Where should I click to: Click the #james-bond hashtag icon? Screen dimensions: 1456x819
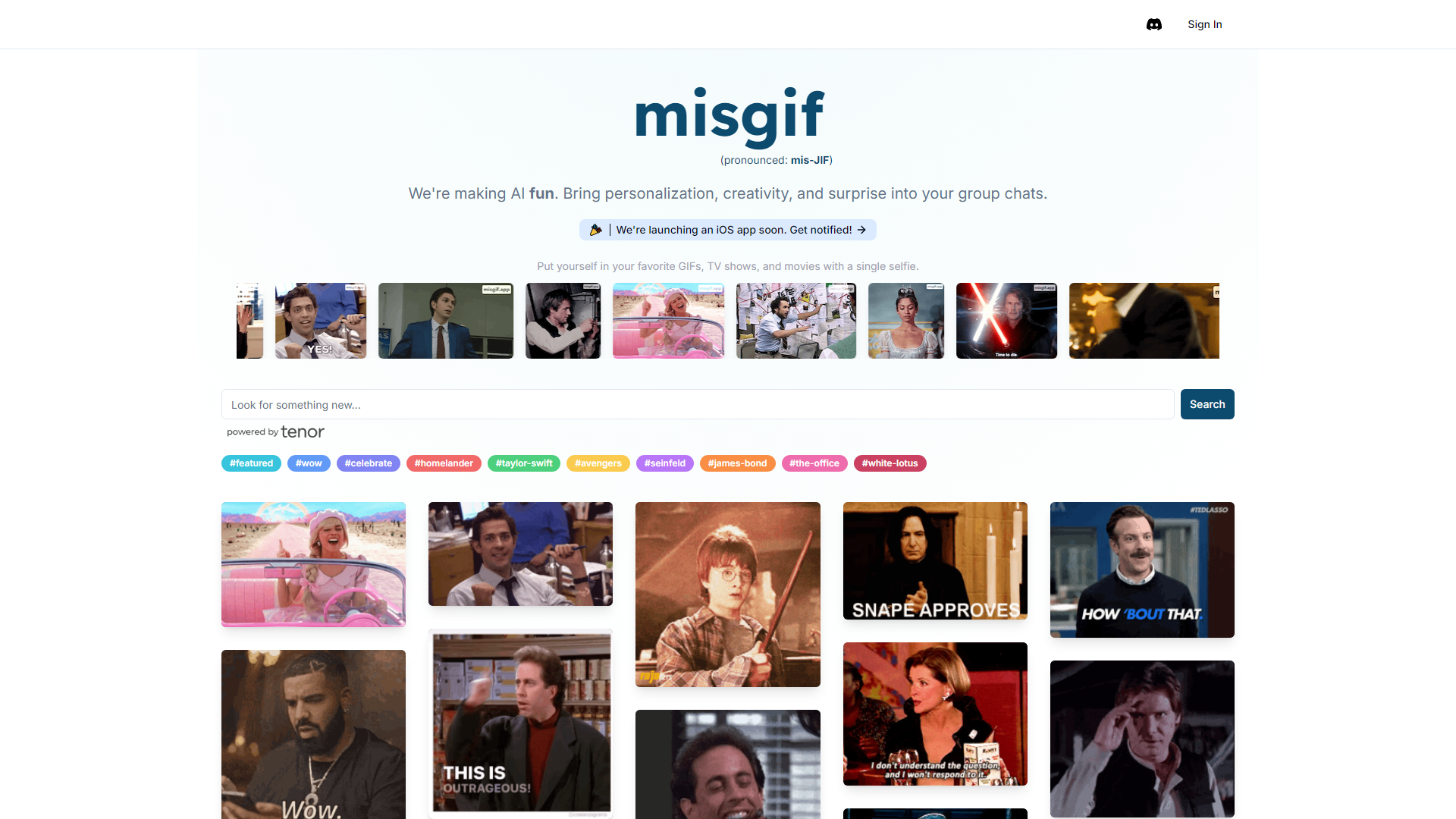click(x=738, y=463)
